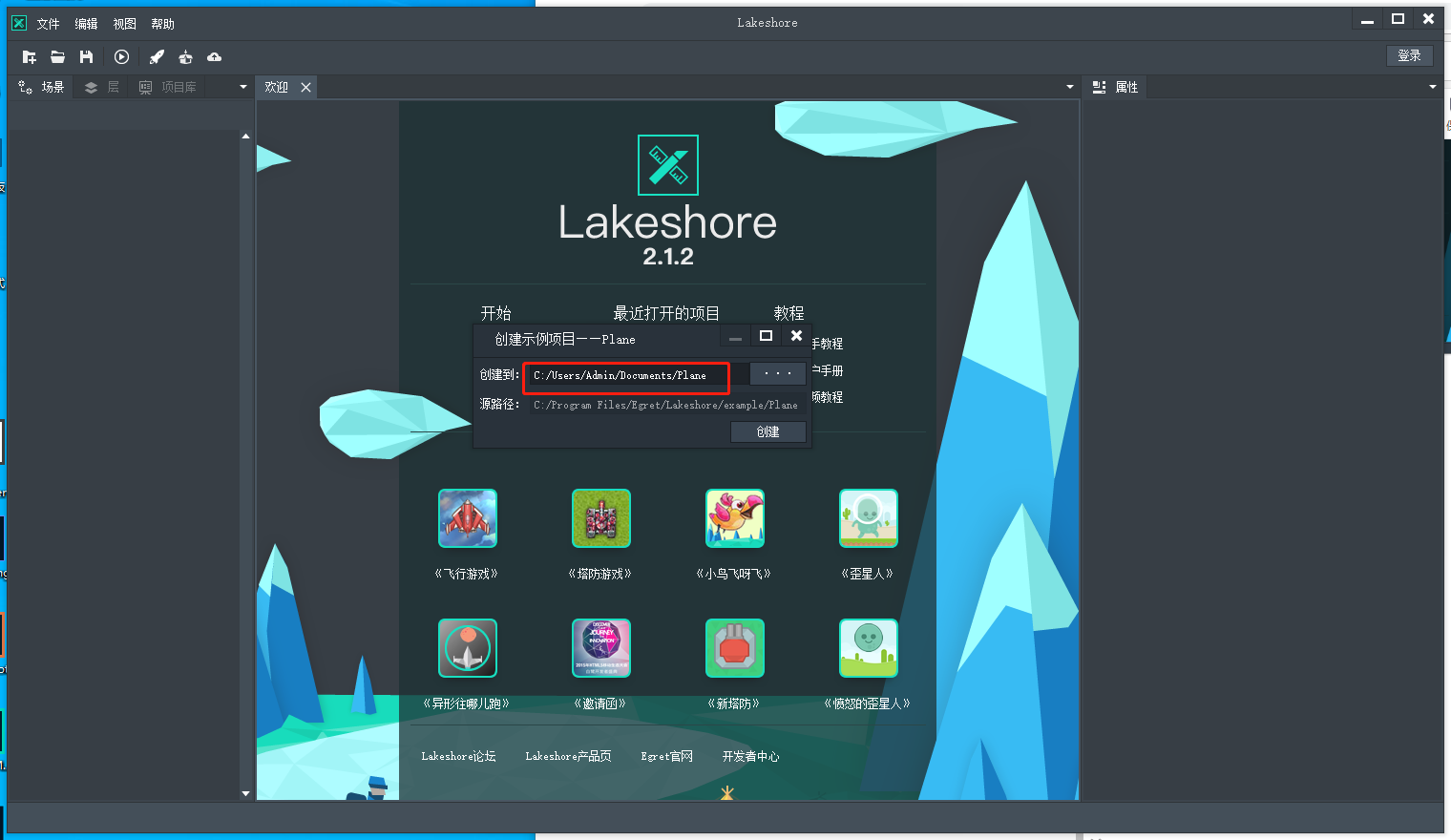Open the Egret官网 link
The image size is (1451, 840).
[x=667, y=756]
